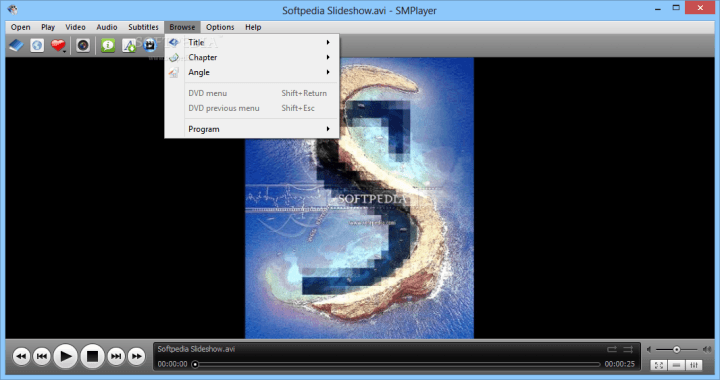
Task: Click the download subtitles letter A icon
Action: 129,45
